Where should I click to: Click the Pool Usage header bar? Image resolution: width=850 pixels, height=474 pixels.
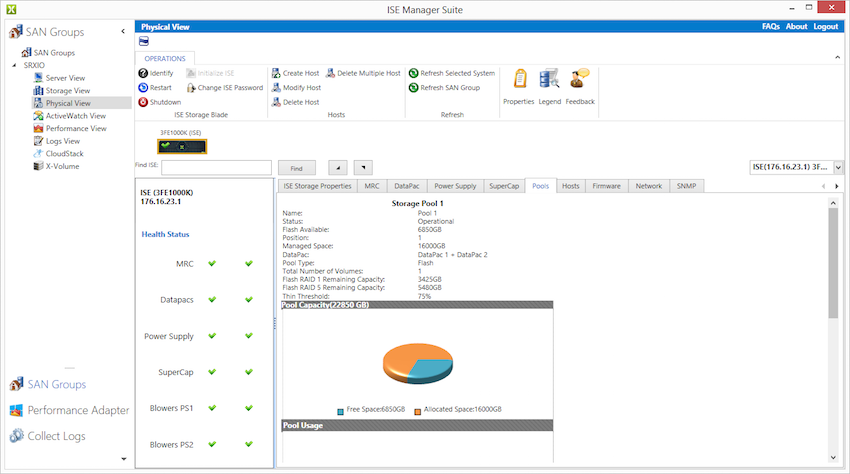(x=417, y=425)
